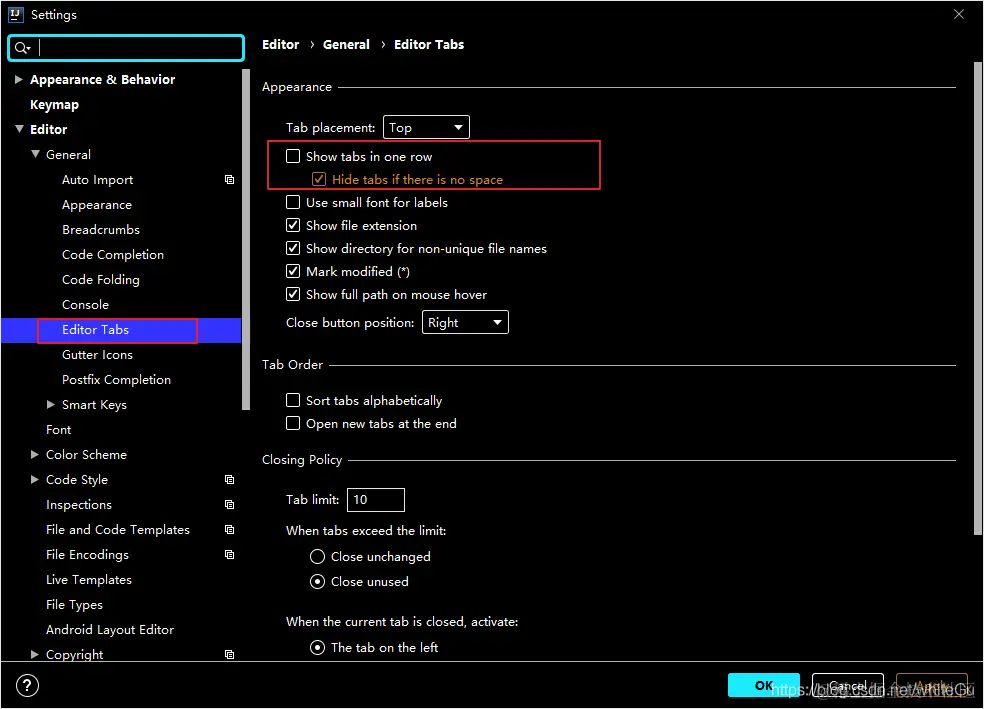Expand the Copyright node
The height and width of the screenshot is (709, 984).
[35, 654]
